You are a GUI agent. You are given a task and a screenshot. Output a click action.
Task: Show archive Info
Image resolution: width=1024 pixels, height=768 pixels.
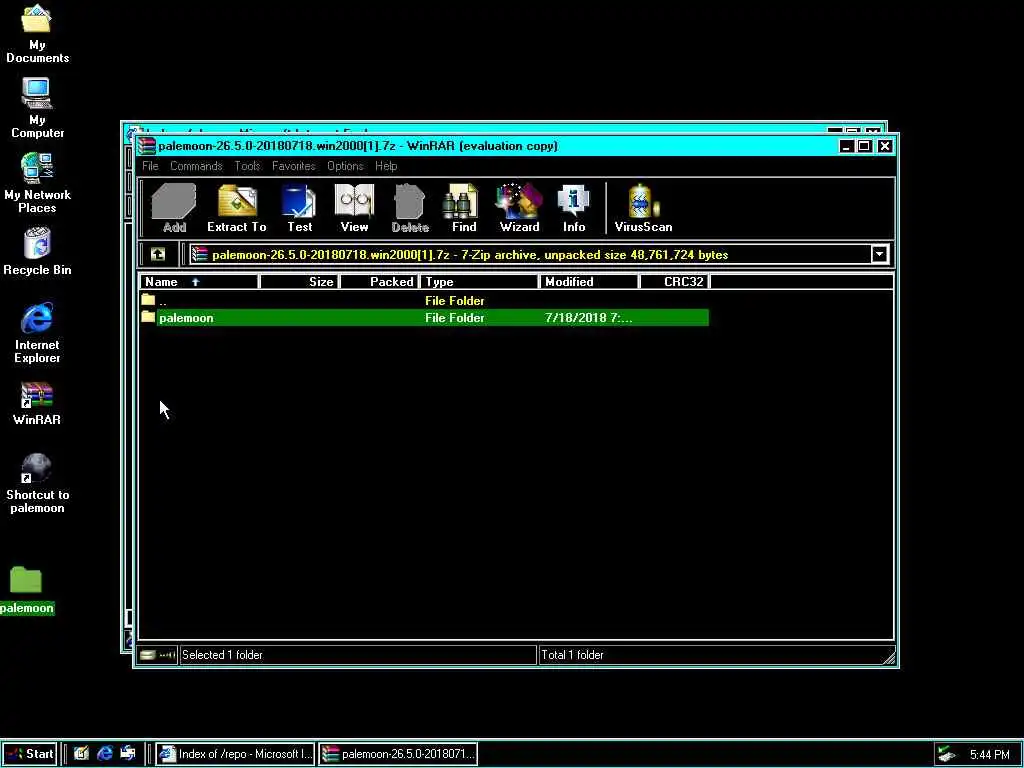click(x=574, y=208)
